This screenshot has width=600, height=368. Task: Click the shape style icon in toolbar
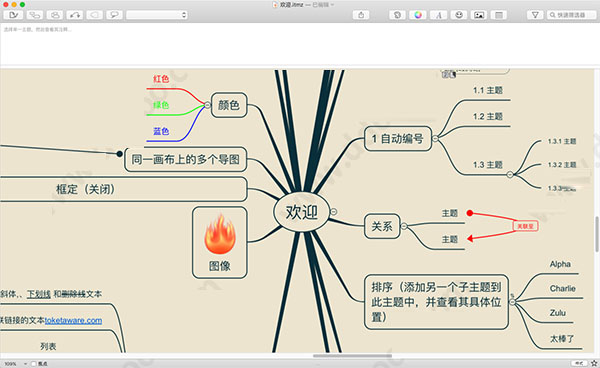pyautogui.click(x=397, y=15)
